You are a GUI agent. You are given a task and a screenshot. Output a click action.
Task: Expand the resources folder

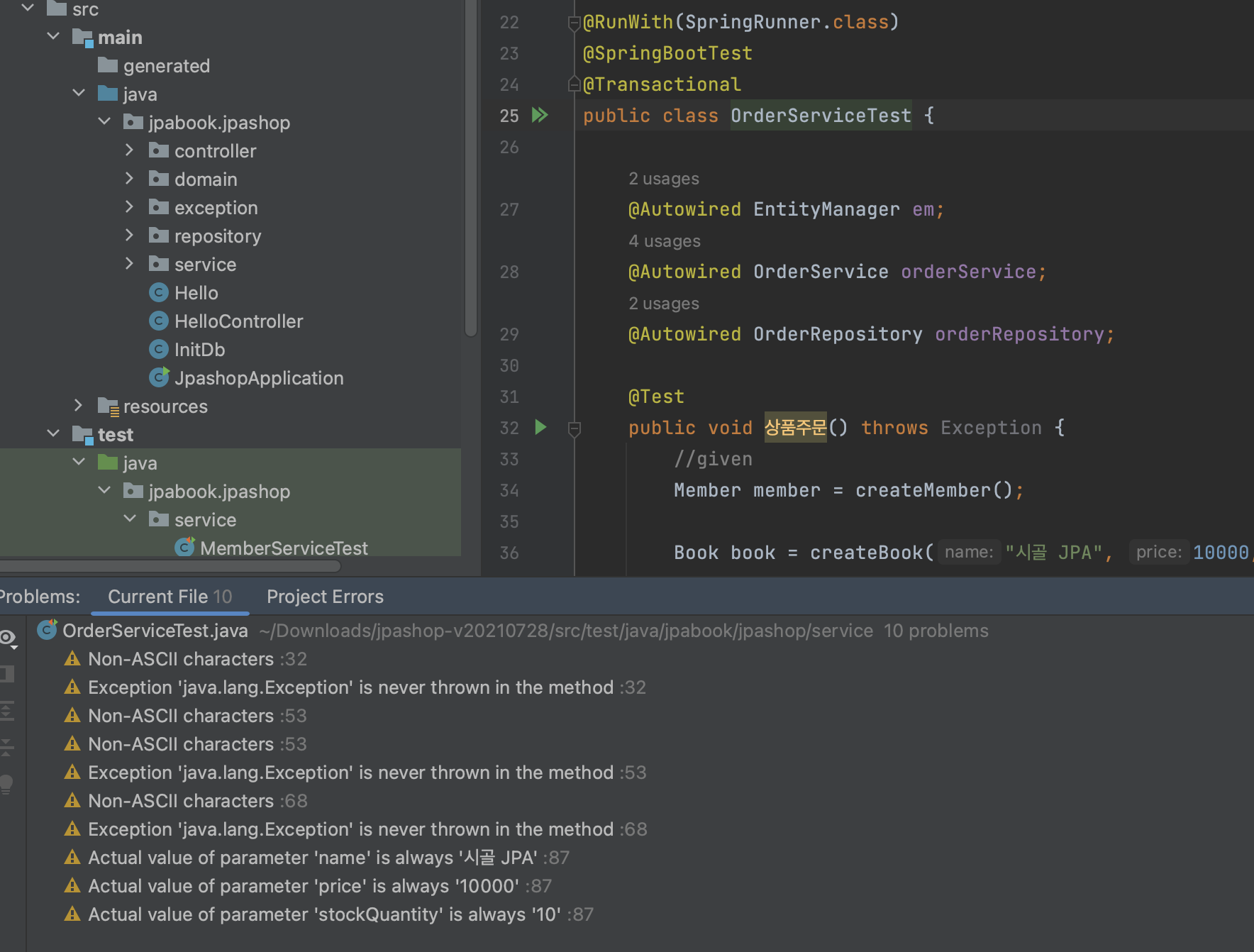pos(78,406)
